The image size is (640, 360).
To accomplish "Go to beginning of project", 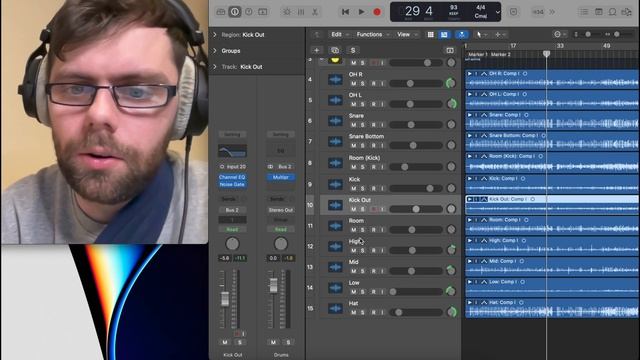I will pyautogui.click(x=345, y=12).
